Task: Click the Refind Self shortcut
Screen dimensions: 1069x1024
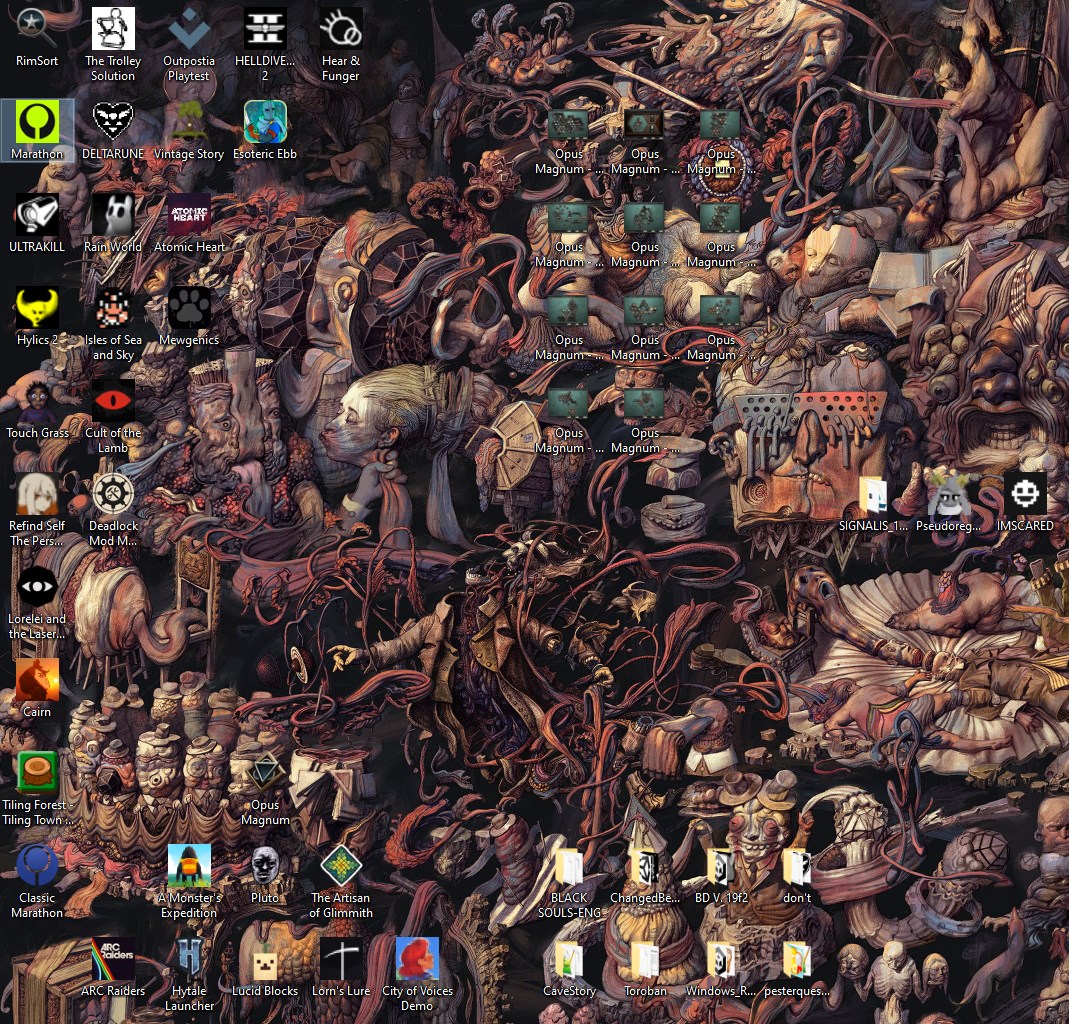Action: pyautogui.click(x=37, y=494)
